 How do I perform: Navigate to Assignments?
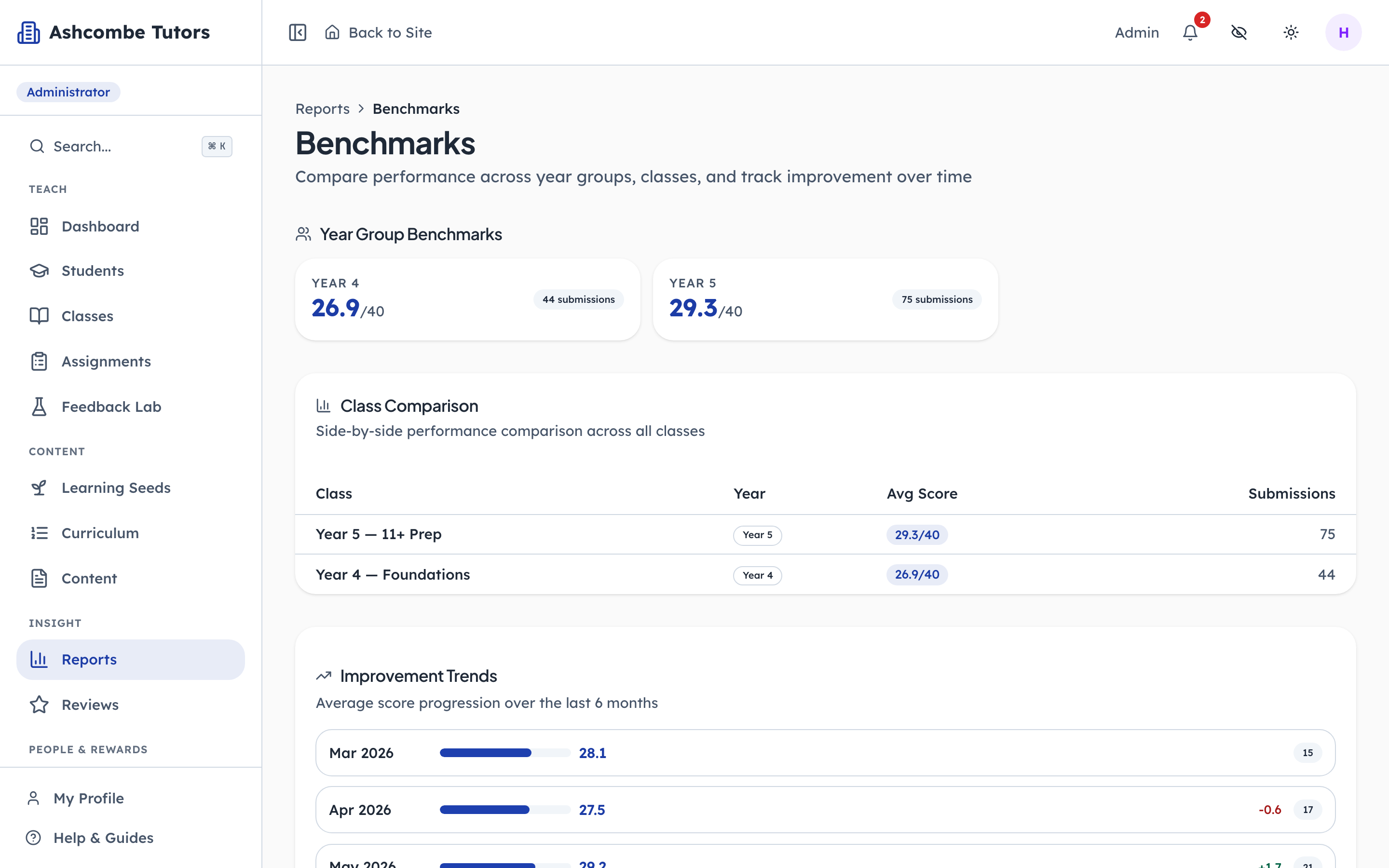[130, 361]
